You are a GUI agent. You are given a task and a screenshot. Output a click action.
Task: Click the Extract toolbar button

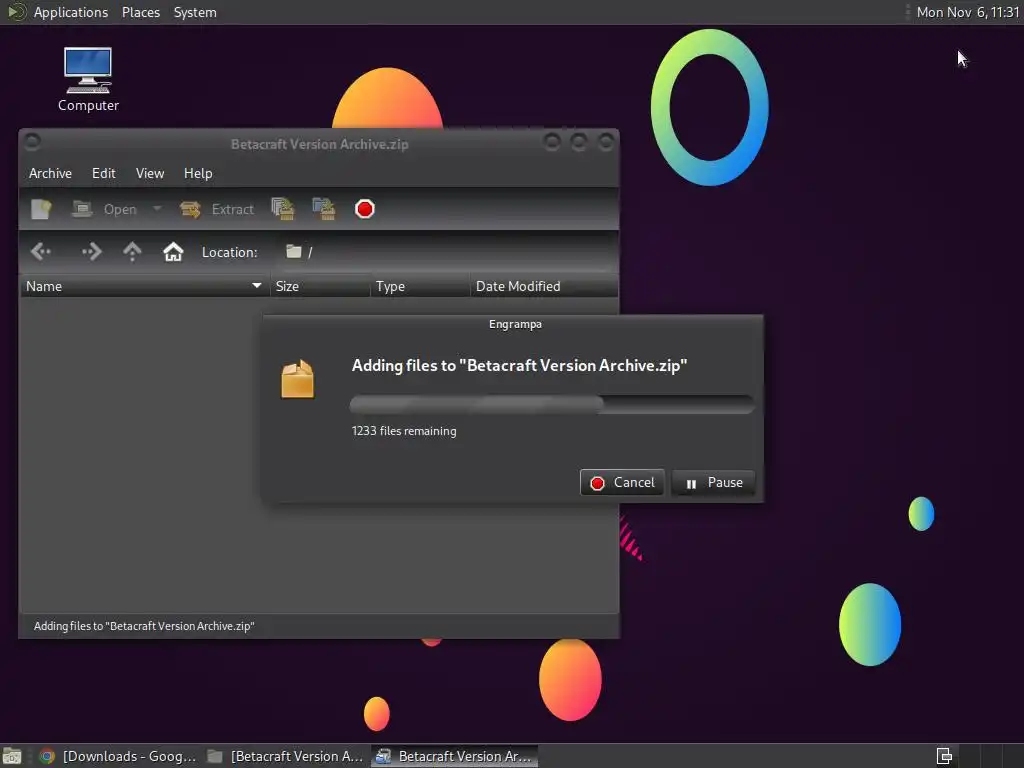(217, 209)
